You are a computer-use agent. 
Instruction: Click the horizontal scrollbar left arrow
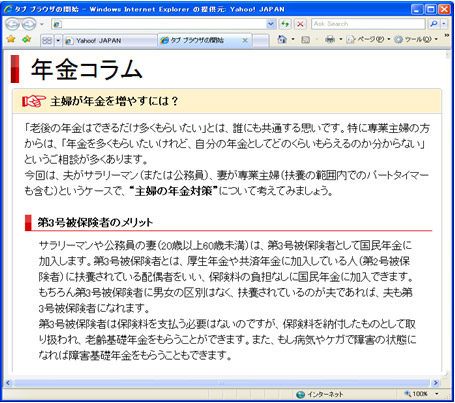point(8,383)
